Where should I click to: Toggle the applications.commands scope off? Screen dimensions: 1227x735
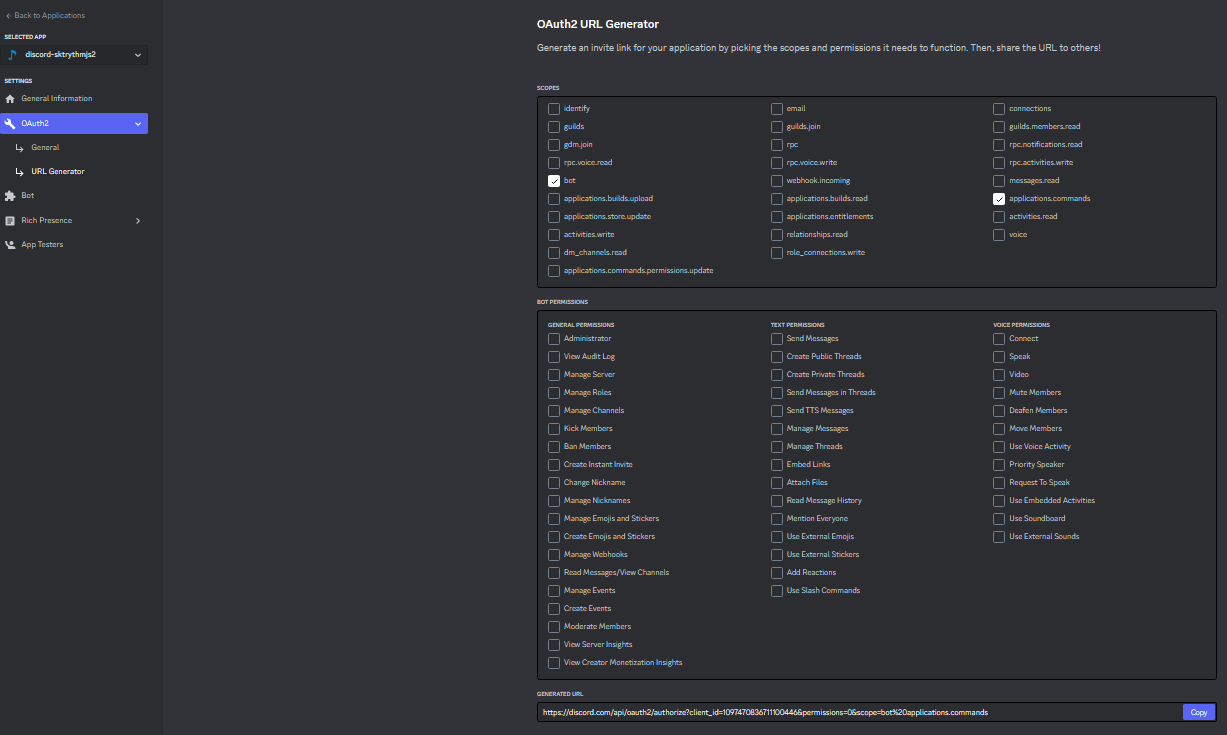point(998,198)
